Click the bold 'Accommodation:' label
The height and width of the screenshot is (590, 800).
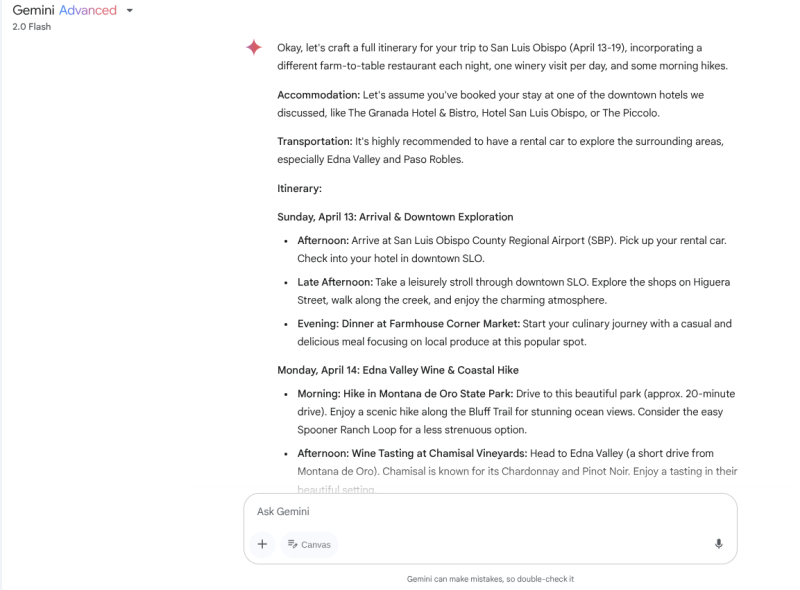pos(318,95)
